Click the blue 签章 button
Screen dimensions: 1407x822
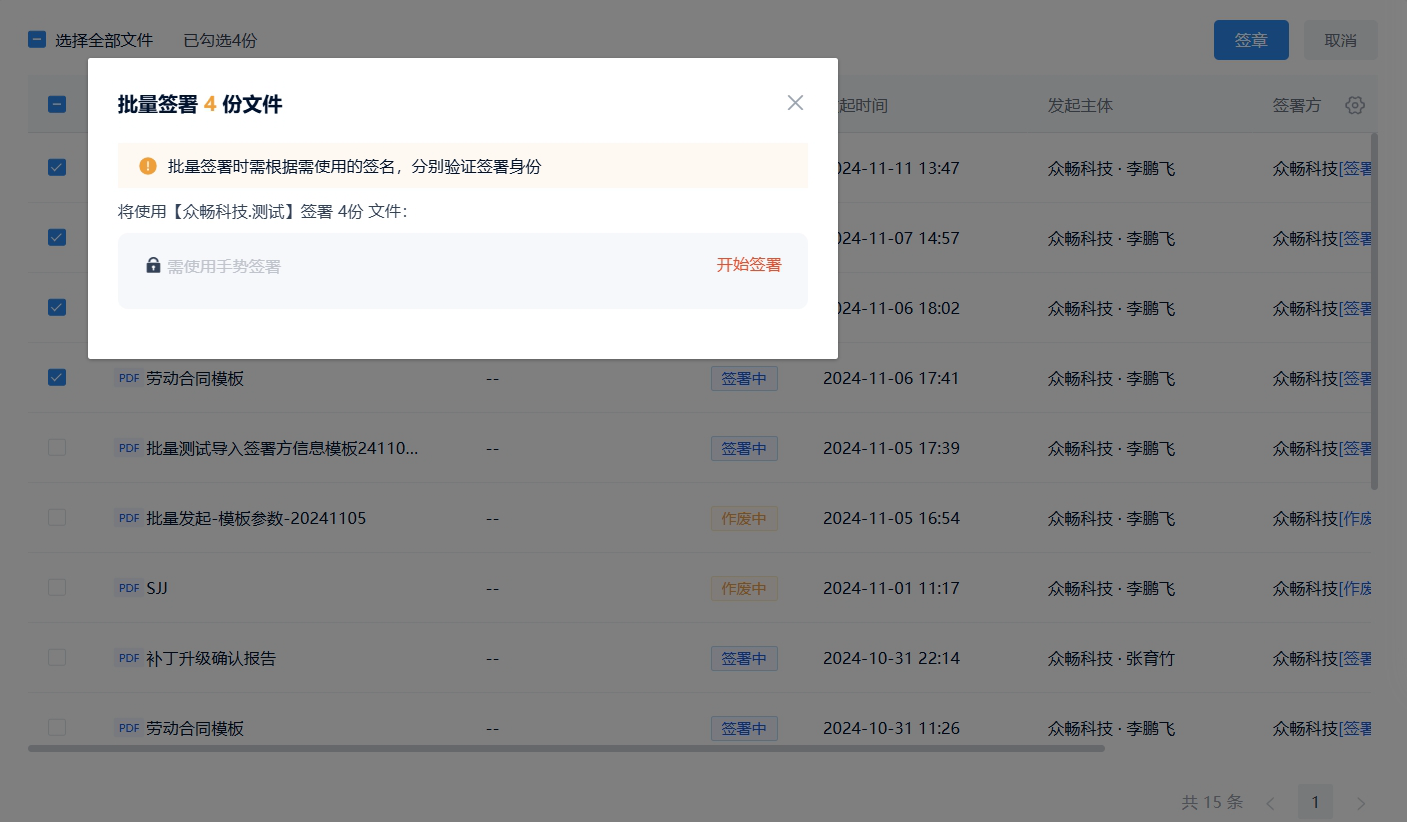[x=1250, y=40]
